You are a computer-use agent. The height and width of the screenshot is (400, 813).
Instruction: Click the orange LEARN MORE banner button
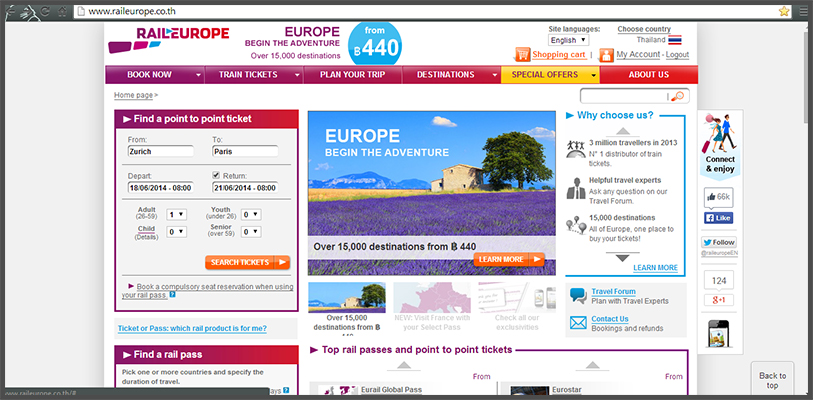(509, 259)
